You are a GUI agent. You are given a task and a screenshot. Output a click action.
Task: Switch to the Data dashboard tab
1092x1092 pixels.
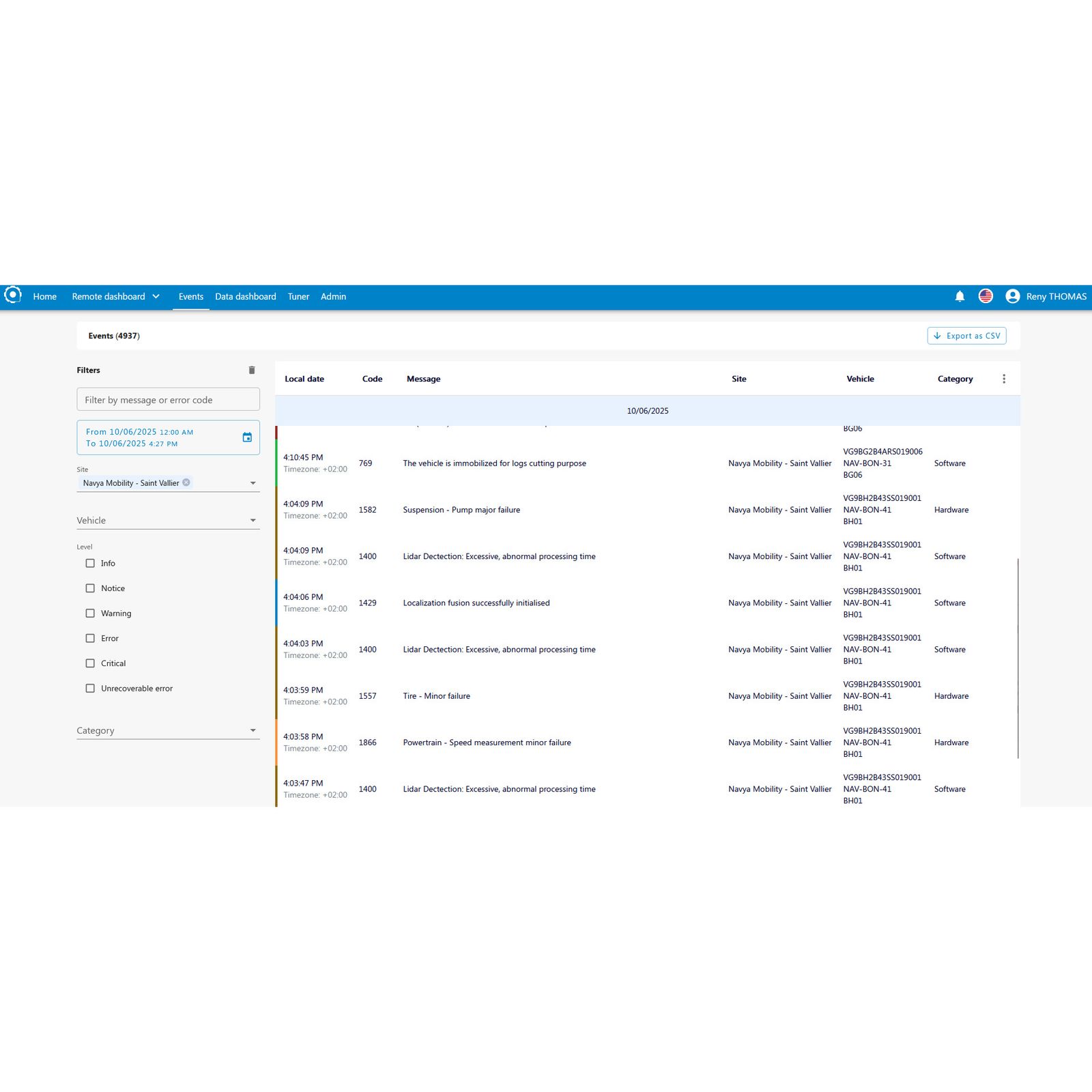pos(245,296)
